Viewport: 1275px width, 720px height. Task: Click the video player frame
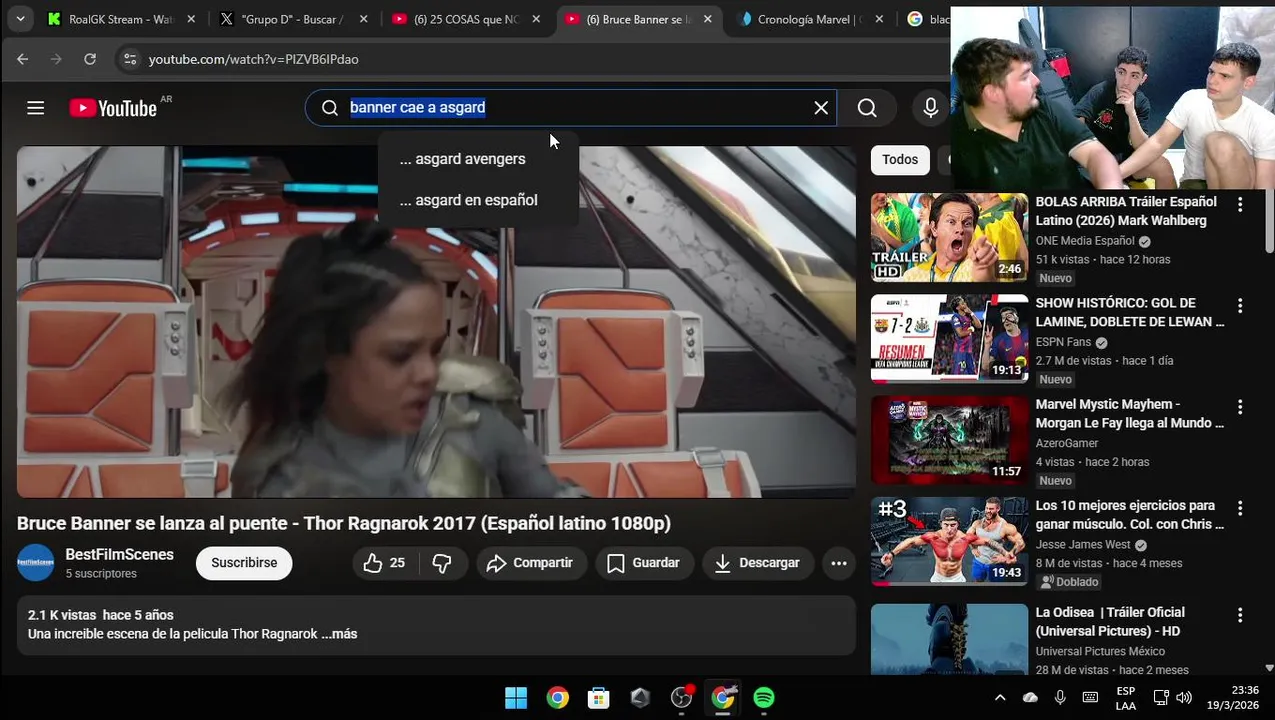point(436,322)
